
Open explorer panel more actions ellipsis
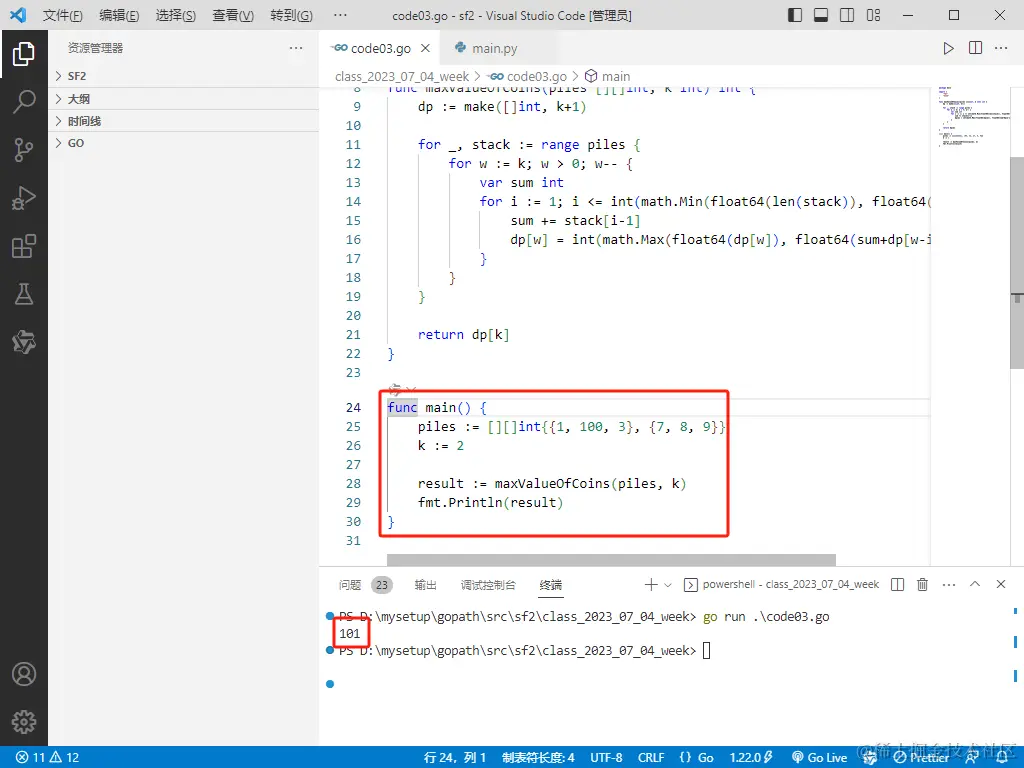coord(296,48)
